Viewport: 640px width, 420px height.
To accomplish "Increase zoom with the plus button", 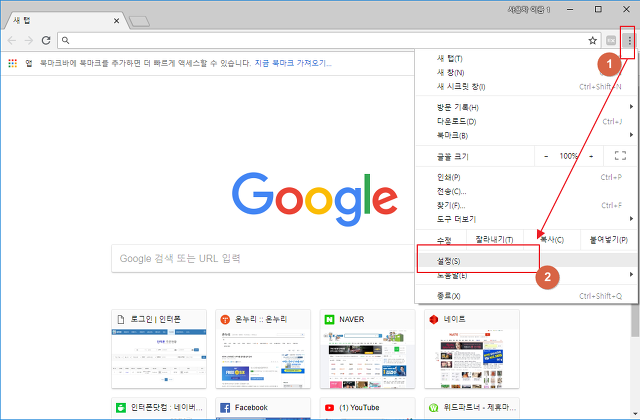I will (591, 156).
